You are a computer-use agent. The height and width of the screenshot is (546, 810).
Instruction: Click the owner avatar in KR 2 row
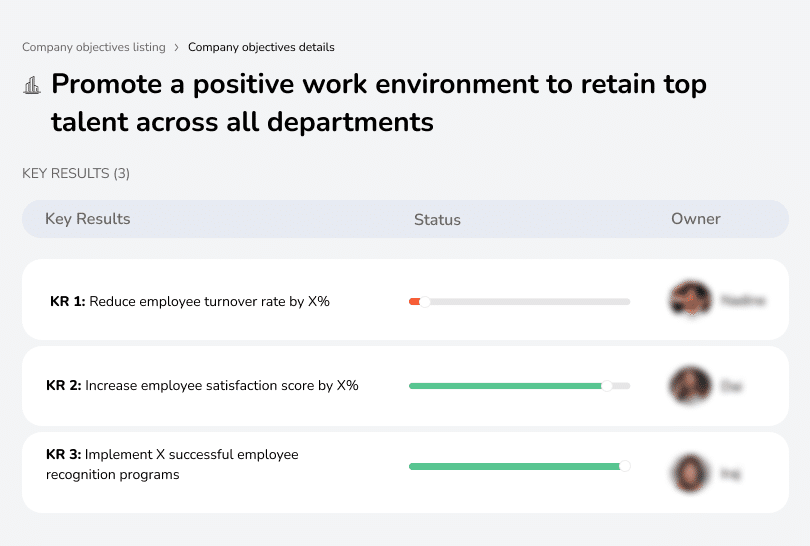tap(690, 385)
